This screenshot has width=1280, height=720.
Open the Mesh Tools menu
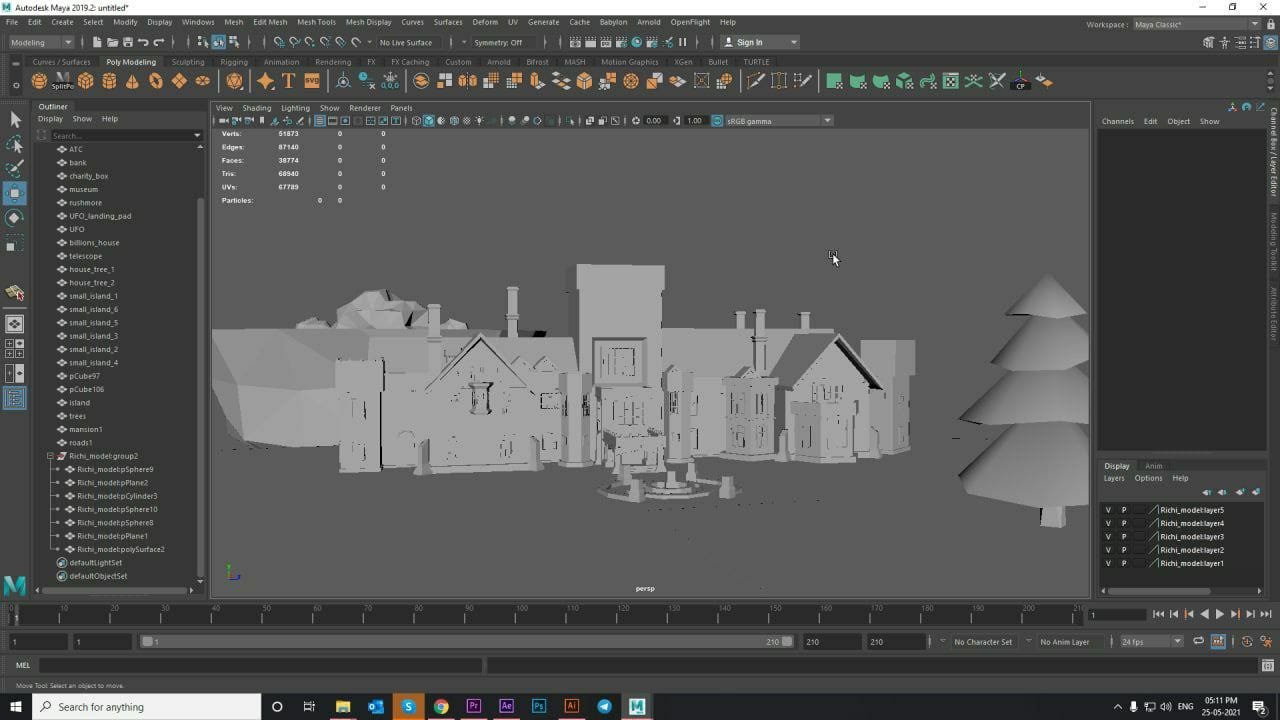tap(316, 22)
